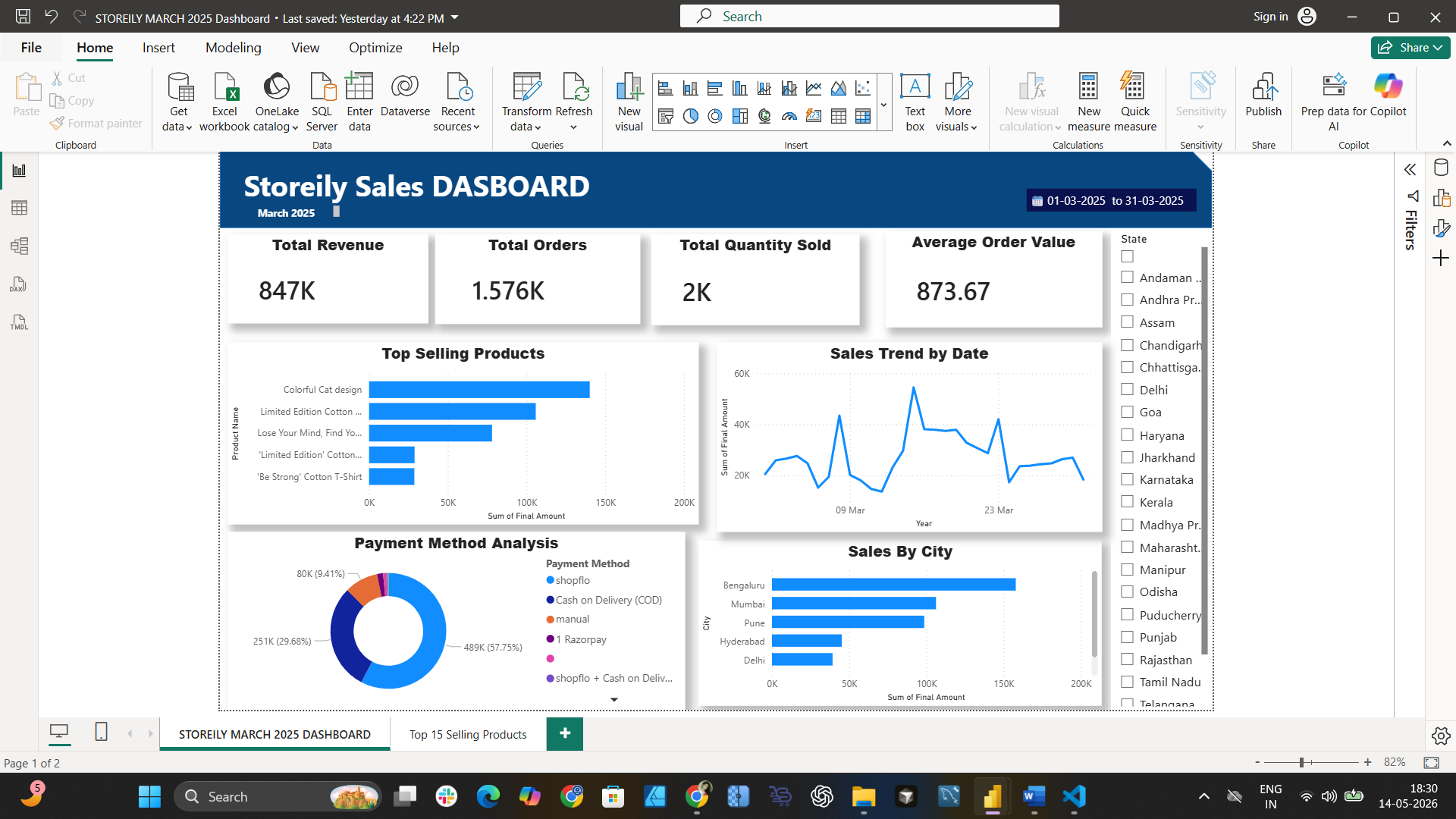This screenshot has width=1456, height=819.
Task: Add a New visual to the canvas
Action: 629,102
